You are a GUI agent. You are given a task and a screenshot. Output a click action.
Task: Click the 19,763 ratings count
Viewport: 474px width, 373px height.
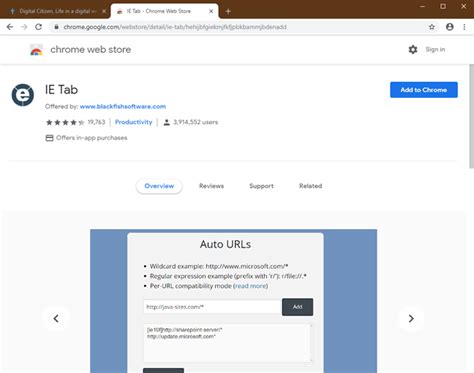[x=96, y=122]
